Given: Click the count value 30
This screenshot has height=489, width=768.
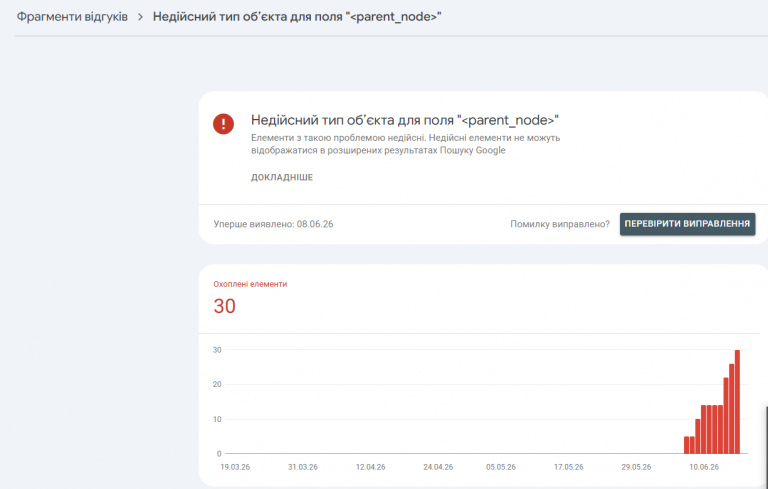Looking at the screenshot, I should [224, 306].
